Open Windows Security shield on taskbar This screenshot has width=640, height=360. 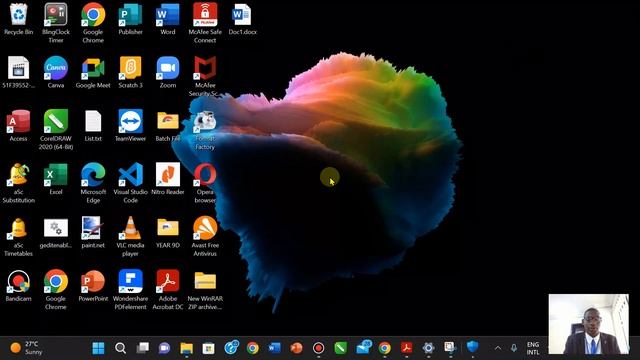[472, 347]
